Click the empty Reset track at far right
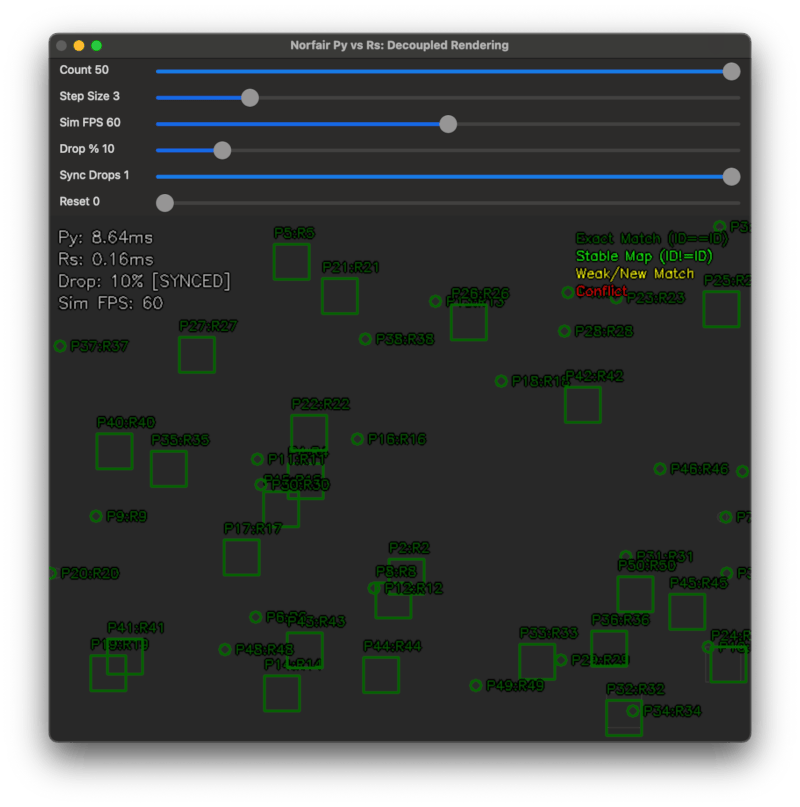Screen dimensions: 800x807 pos(700,203)
